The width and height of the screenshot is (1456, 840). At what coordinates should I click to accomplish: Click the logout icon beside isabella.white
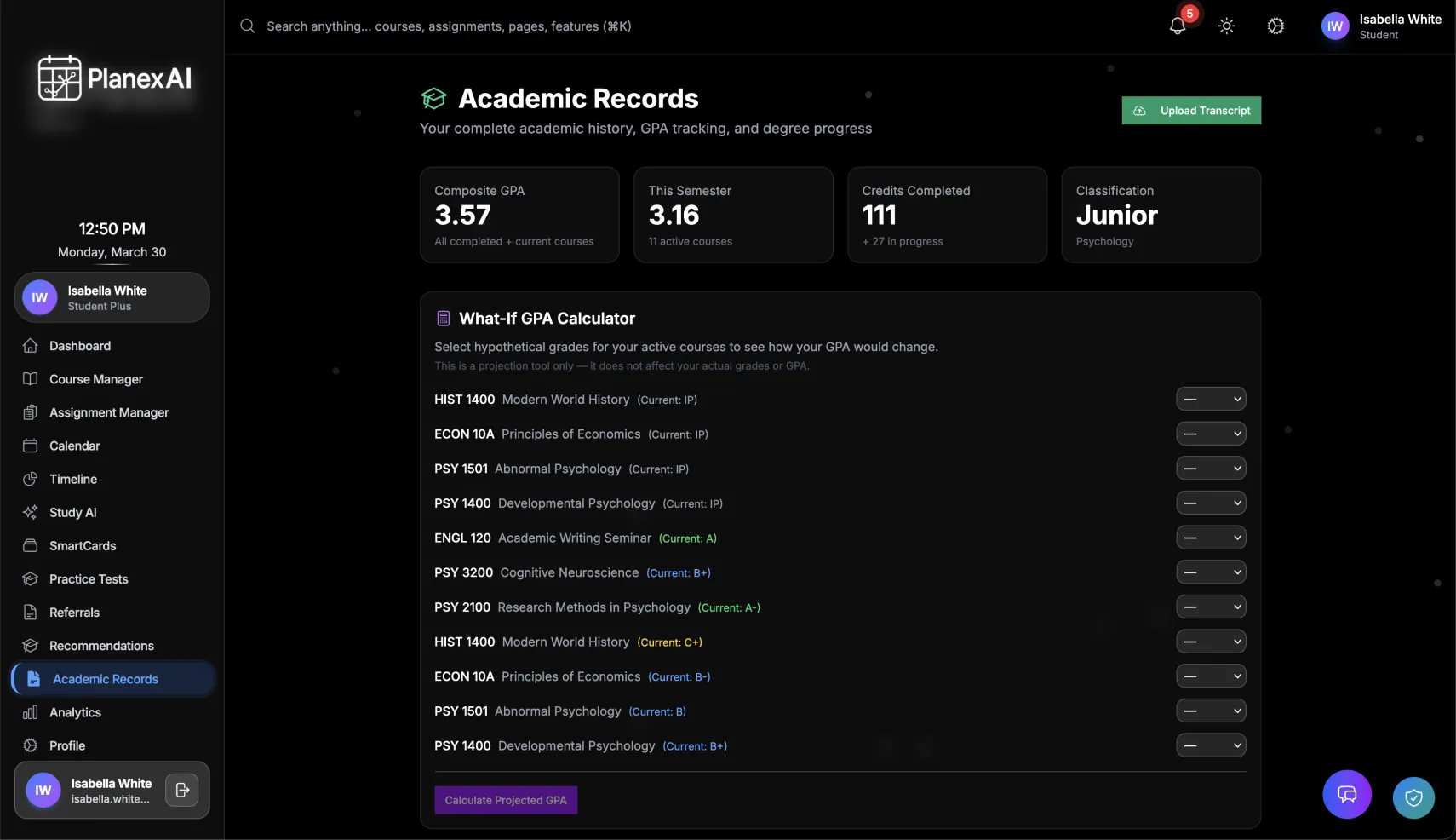[x=182, y=791]
